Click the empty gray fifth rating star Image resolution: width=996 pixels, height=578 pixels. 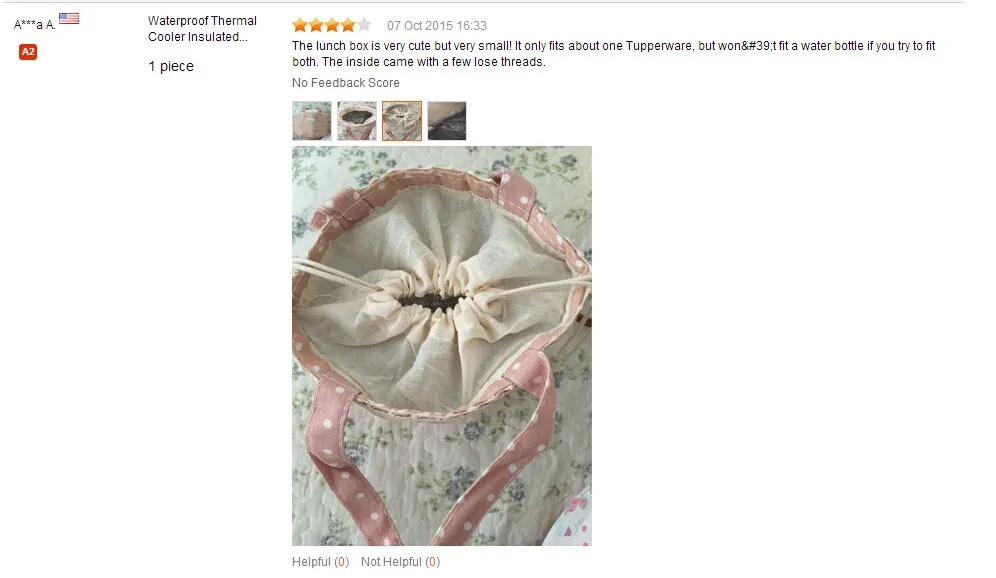363,25
